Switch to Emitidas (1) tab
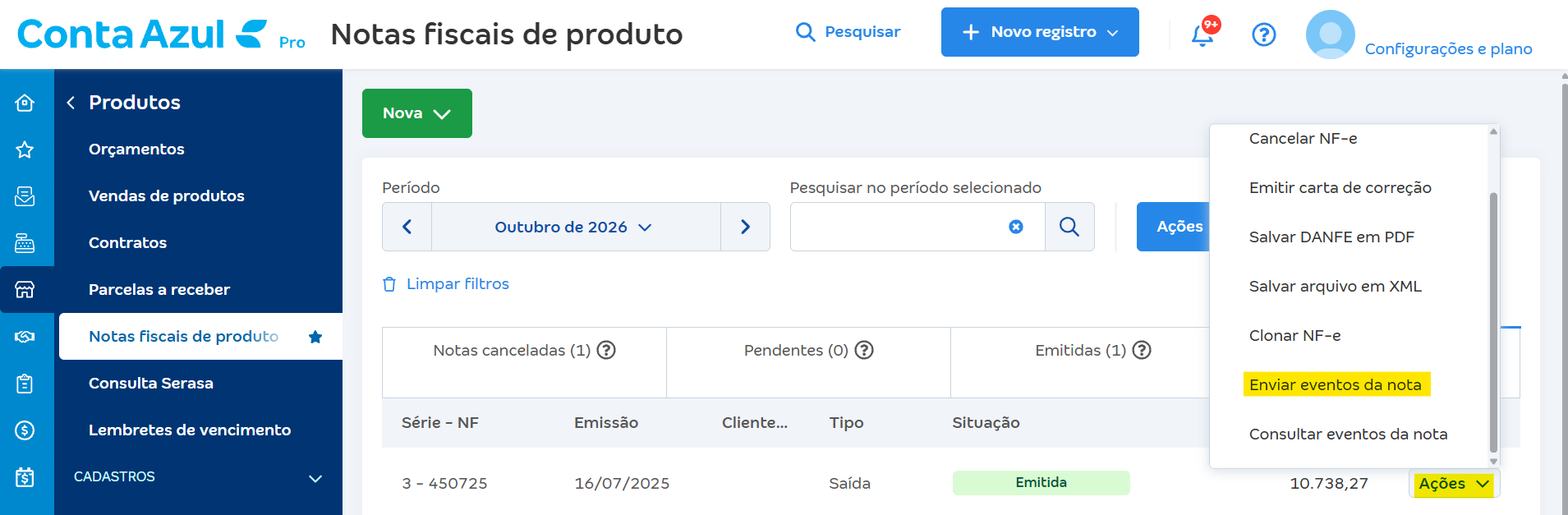Screen dimensions: 1568x515 point(1081,362)
